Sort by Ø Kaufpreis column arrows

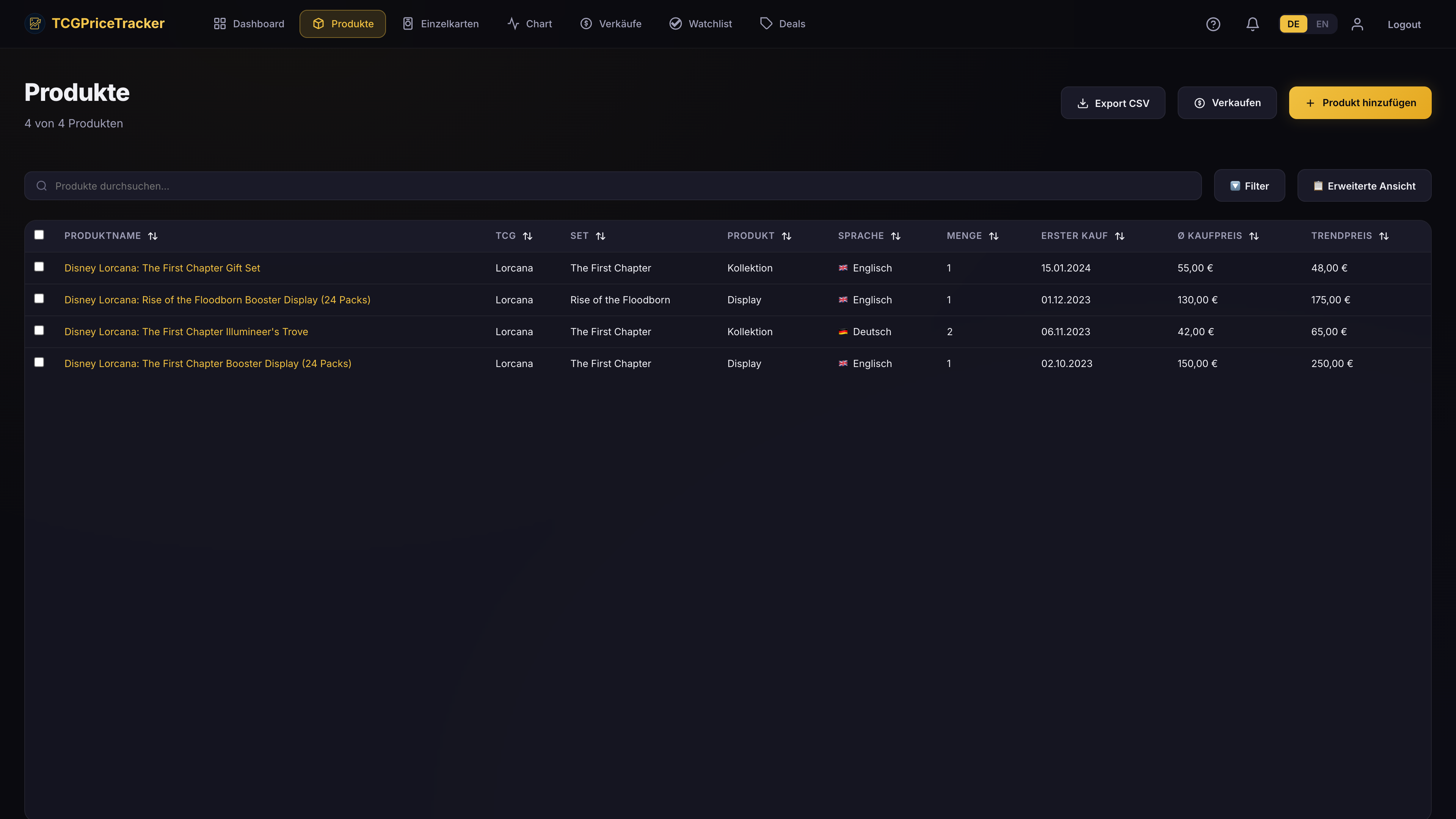[x=1254, y=236]
